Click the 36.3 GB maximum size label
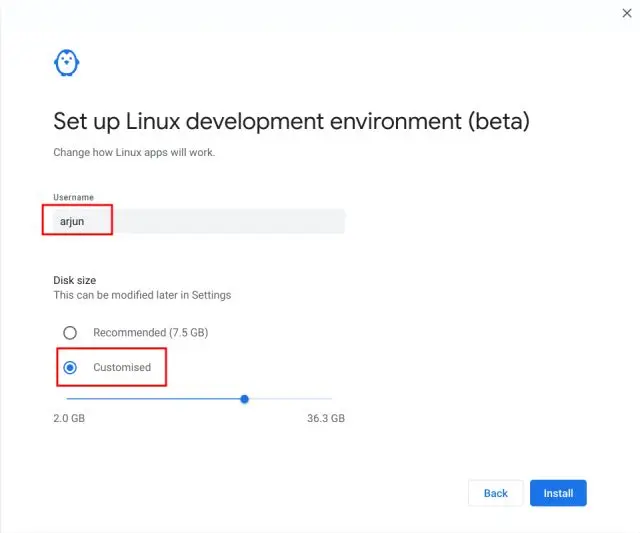Viewport: 640px width, 533px height. 326,418
